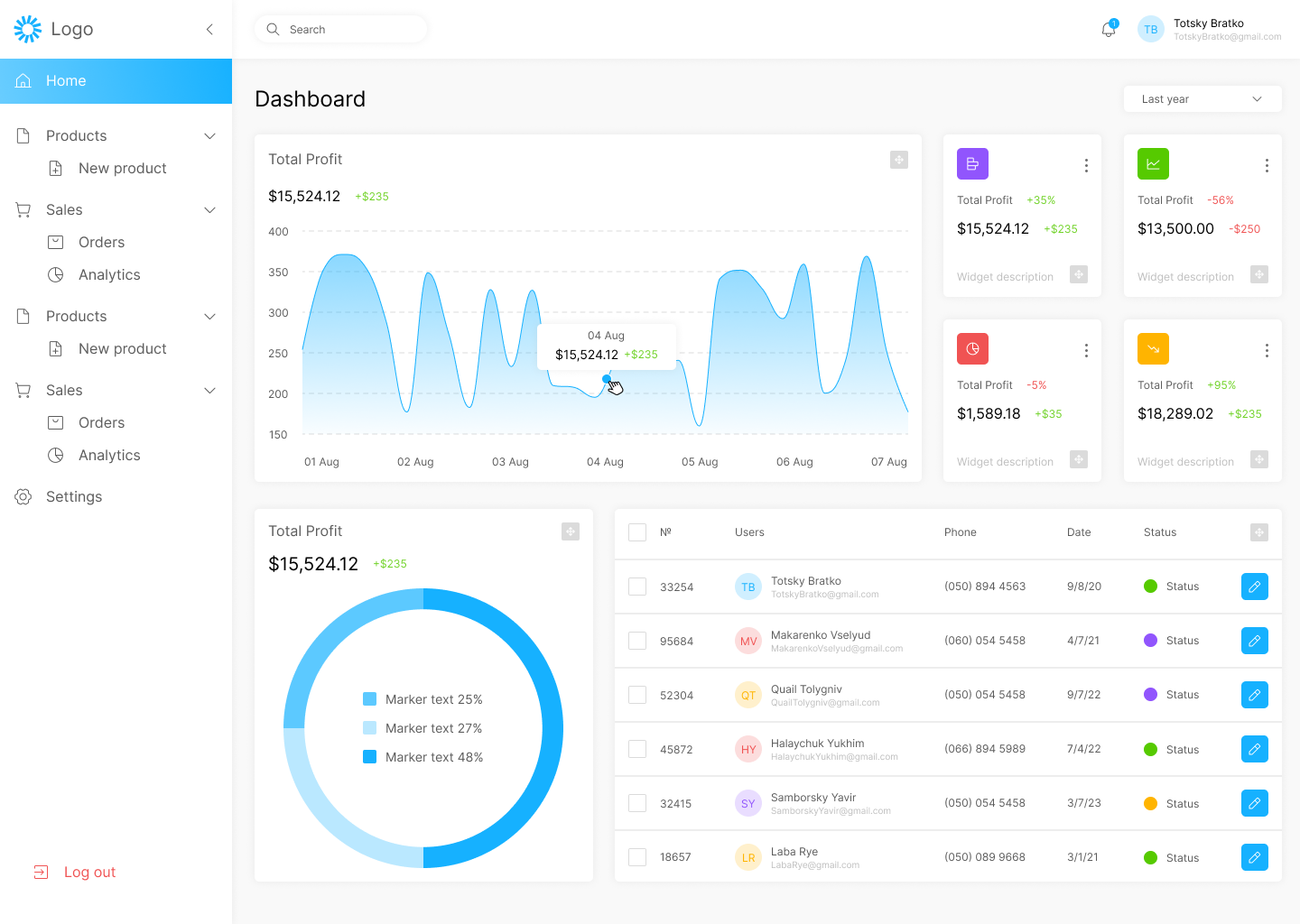Image resolution: width=1300 pixels, height=924 pixels.
Task: Click the 04 Aug data point on the chart
Action: [x=607, y=379]
